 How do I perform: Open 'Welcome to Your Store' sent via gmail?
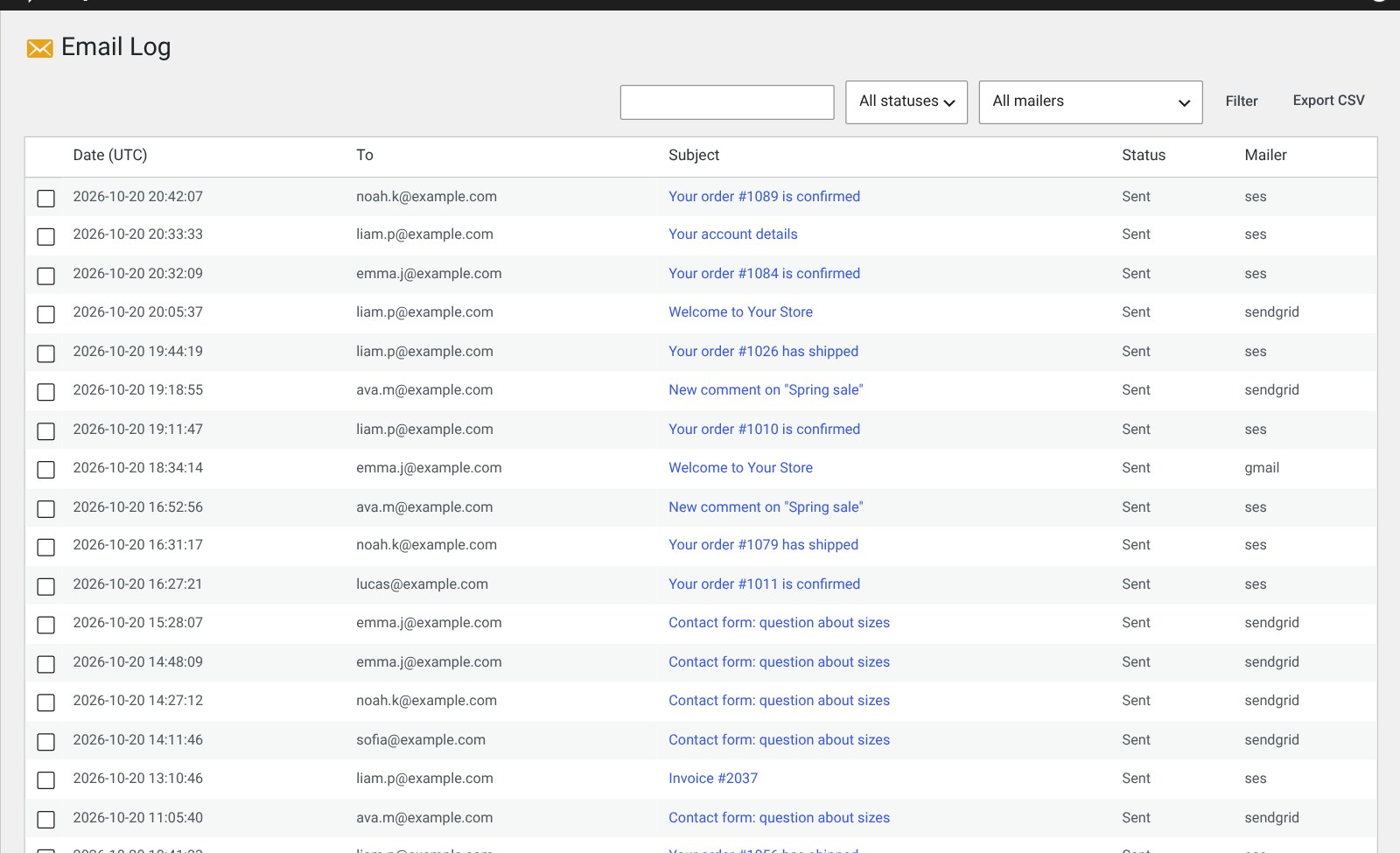(740, 468)
